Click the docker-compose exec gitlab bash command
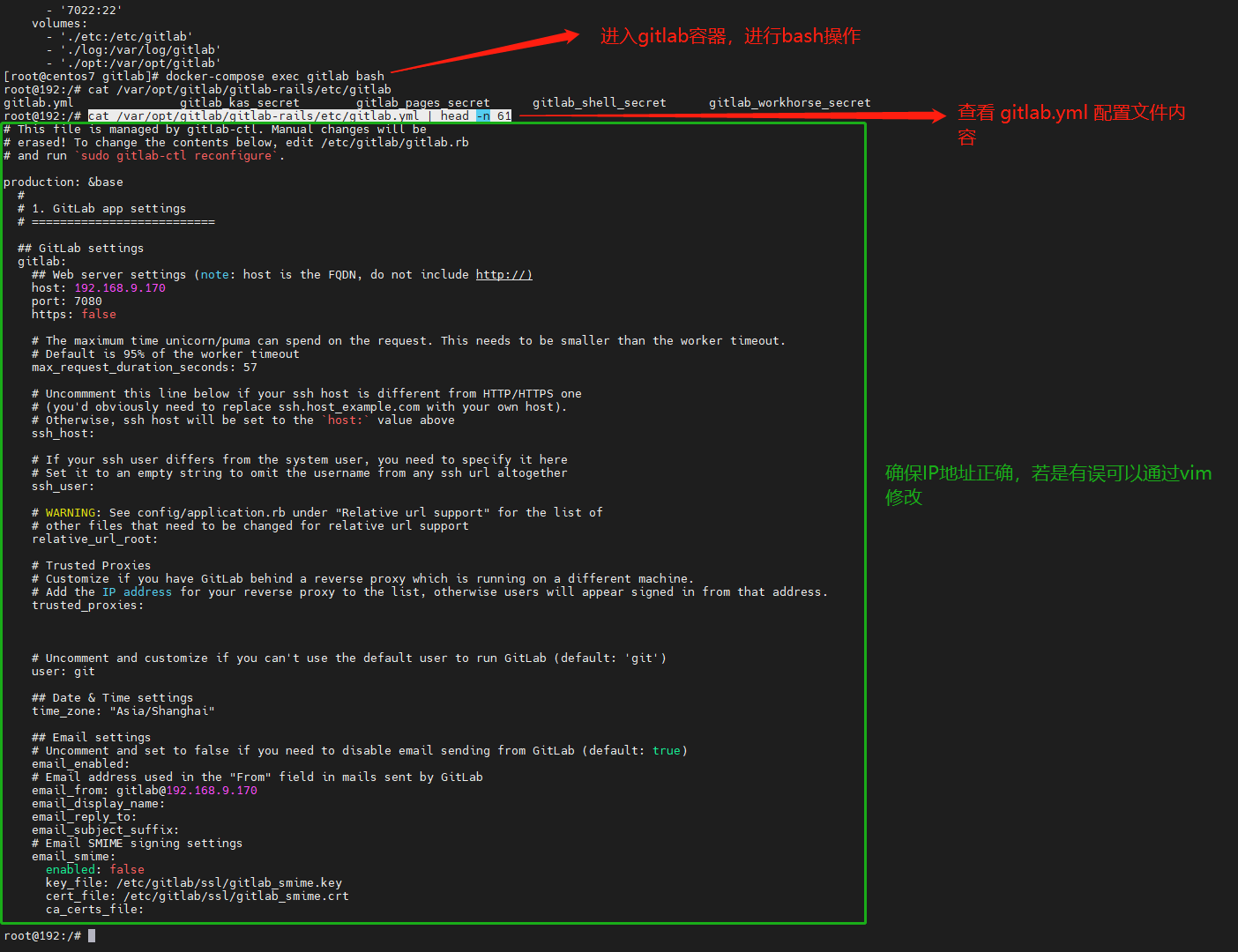The width and height of the screenshot is (1238, 952). click(275, 77)
